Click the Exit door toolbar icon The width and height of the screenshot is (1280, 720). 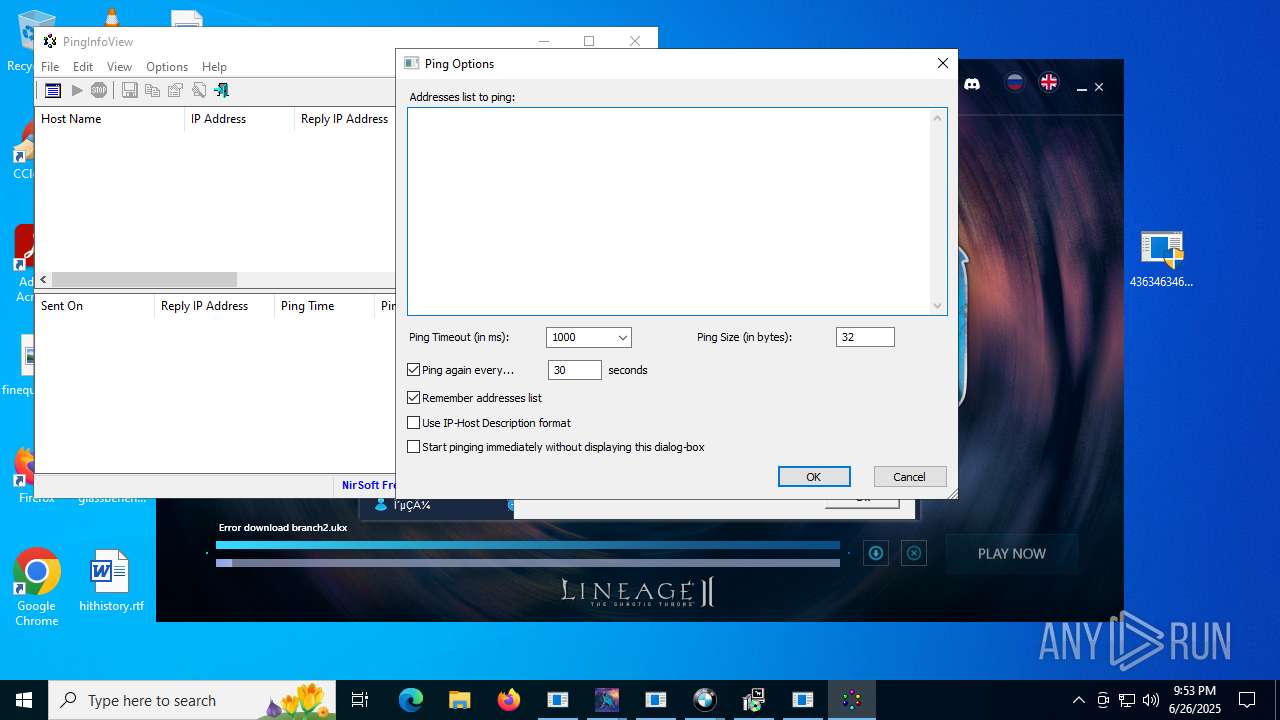point(221,90)
